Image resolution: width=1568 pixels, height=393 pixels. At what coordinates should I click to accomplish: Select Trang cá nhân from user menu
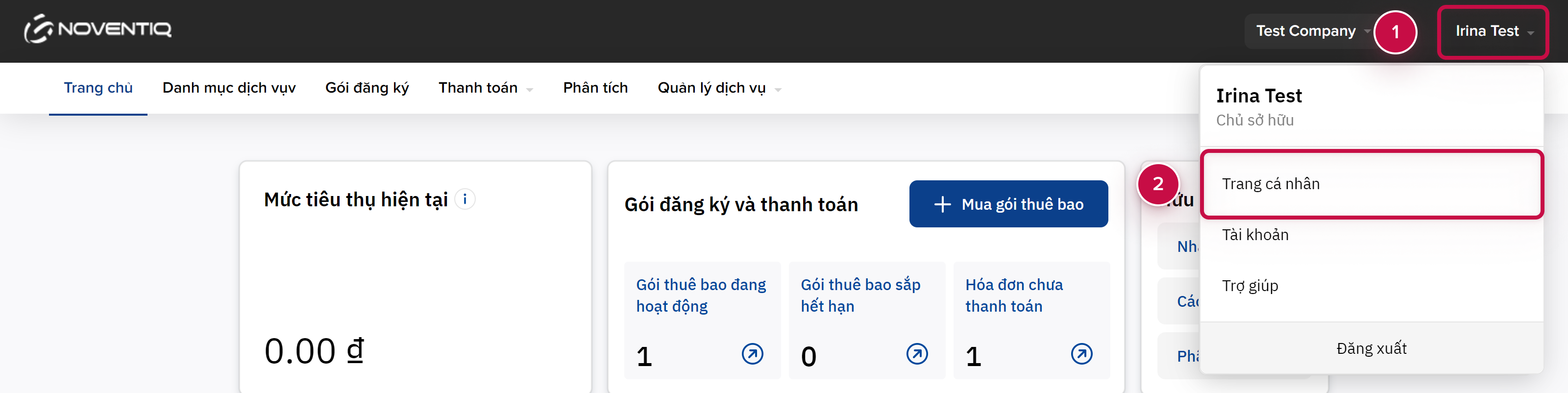click(1271, 184)
